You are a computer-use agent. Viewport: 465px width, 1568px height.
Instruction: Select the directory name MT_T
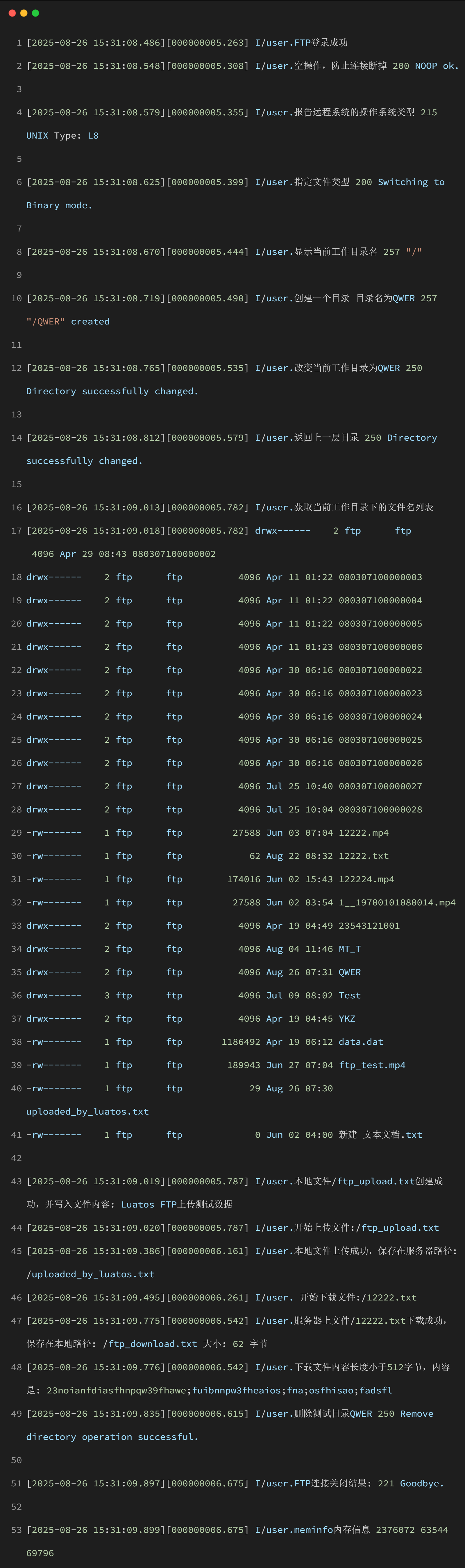350,949
